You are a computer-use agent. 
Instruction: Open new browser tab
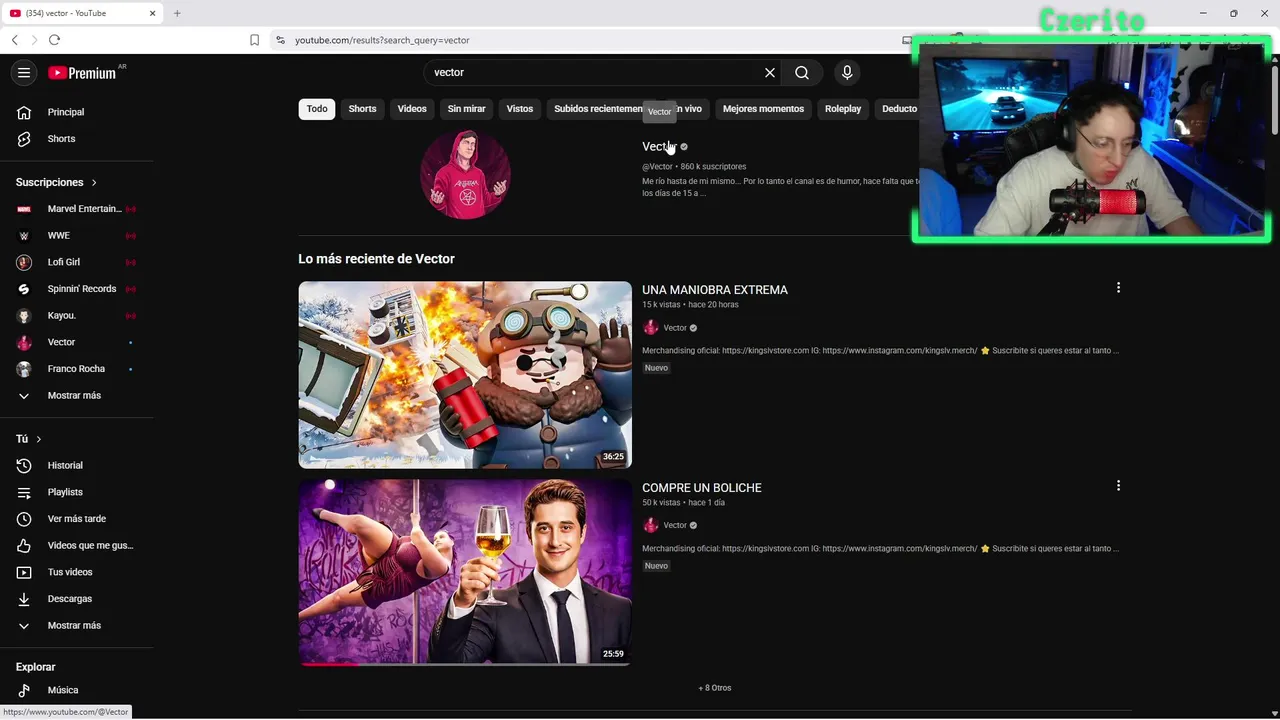point(177,13)
